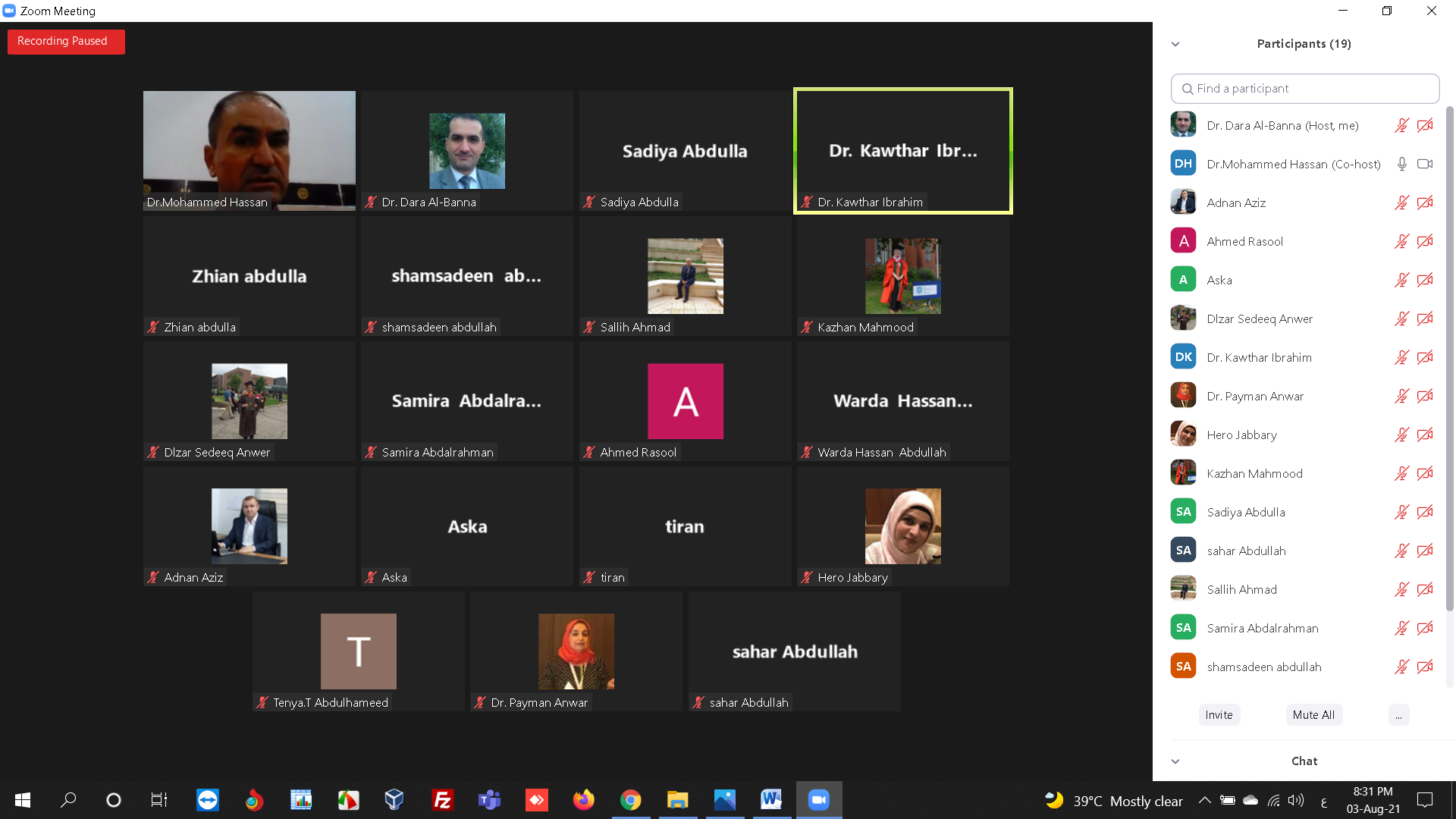This screenshot has width=1456, height=819.
Task: Open Microsoft Teams from the taskbar
Action: 489,800
